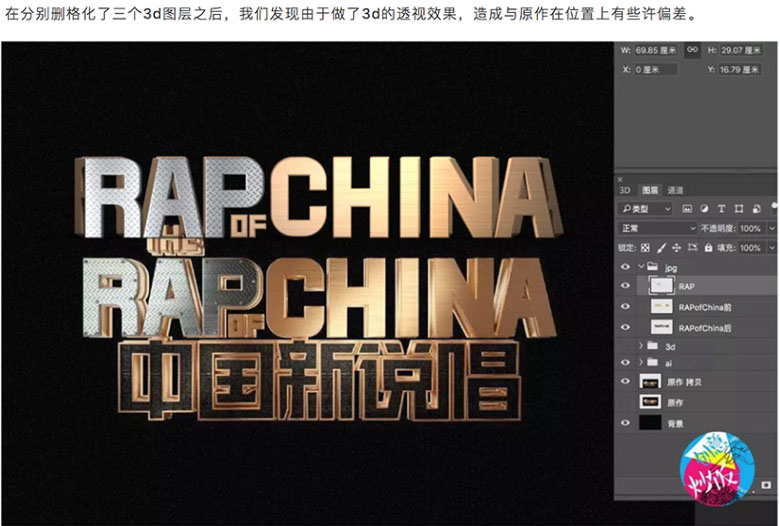Lock image pixels brush icon
The image size is (780, 526).
click(661, 247)
